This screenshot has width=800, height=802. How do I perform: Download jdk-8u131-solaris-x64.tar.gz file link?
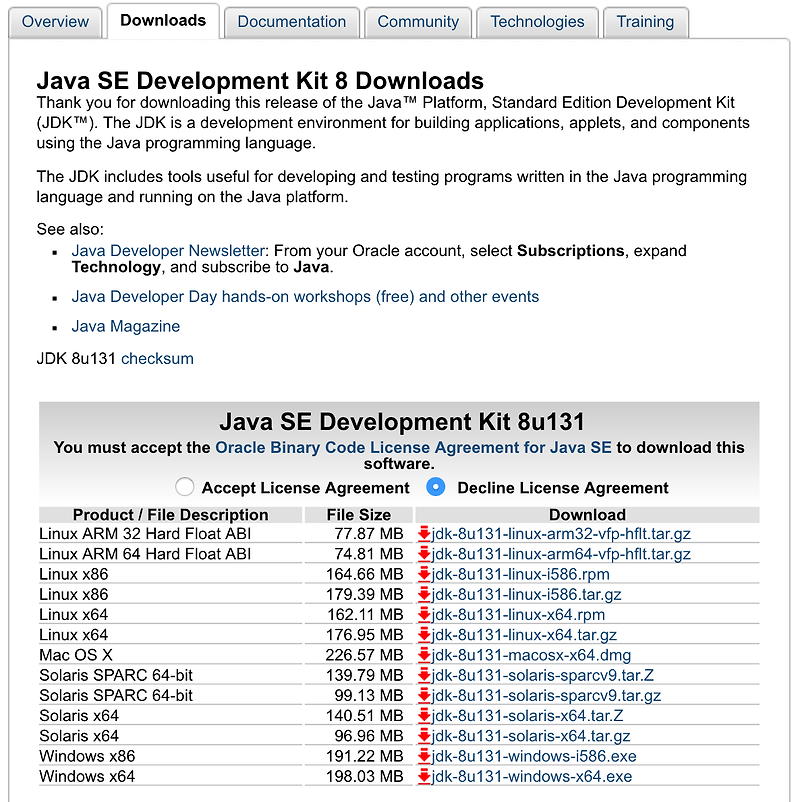[x=531, y=736]
